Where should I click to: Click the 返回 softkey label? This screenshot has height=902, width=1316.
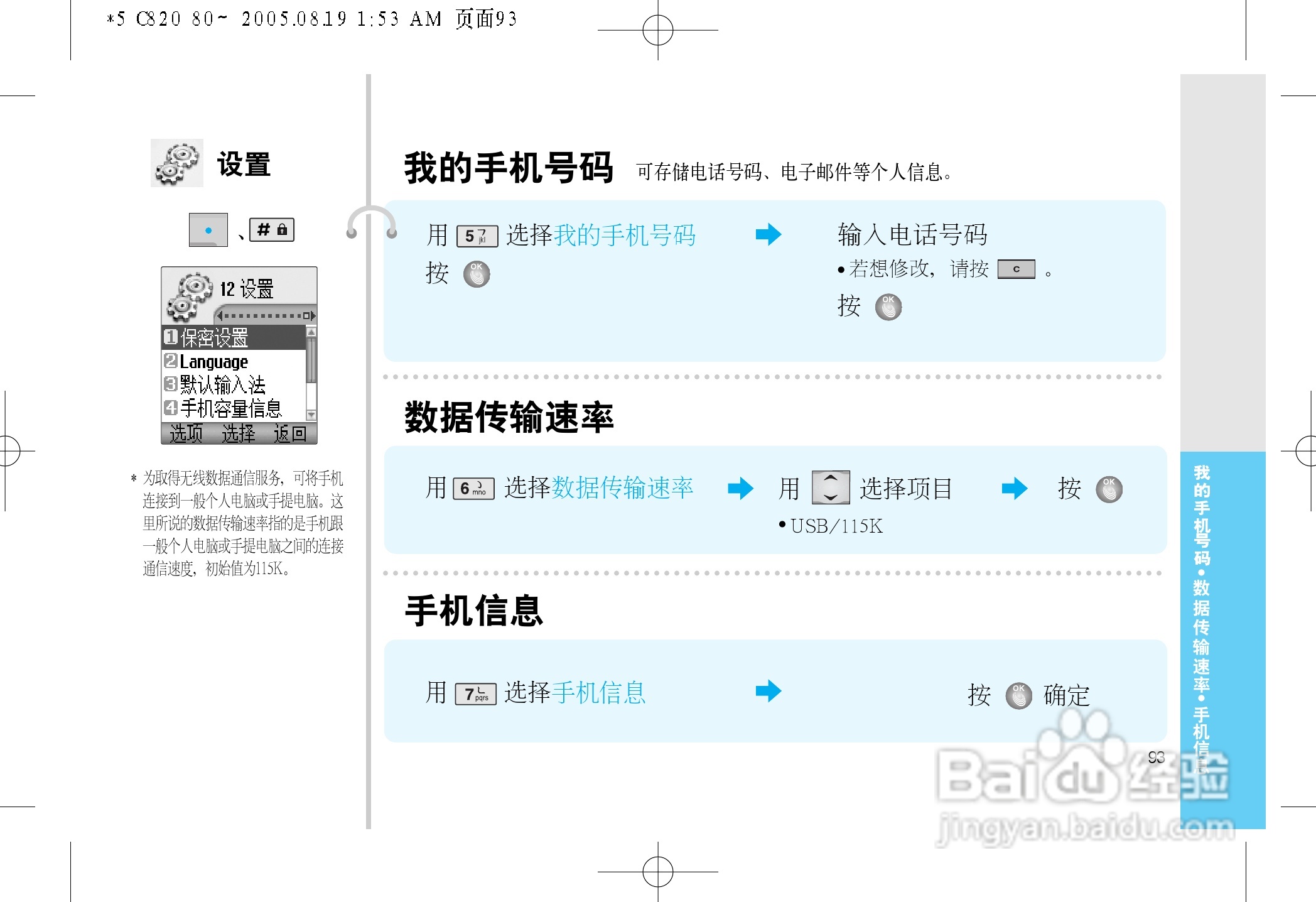290,433
